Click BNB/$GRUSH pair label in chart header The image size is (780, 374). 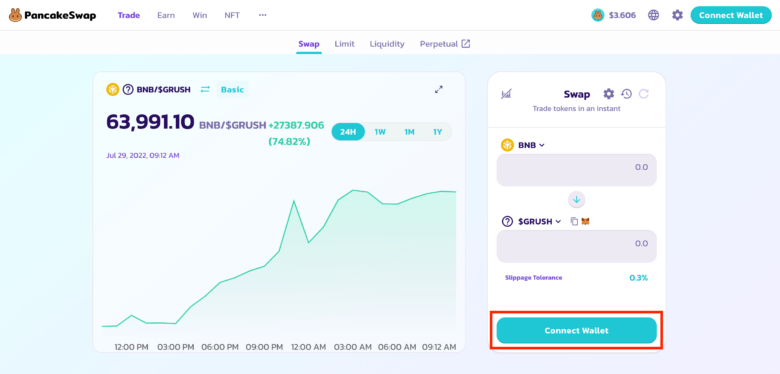point(164,90)
